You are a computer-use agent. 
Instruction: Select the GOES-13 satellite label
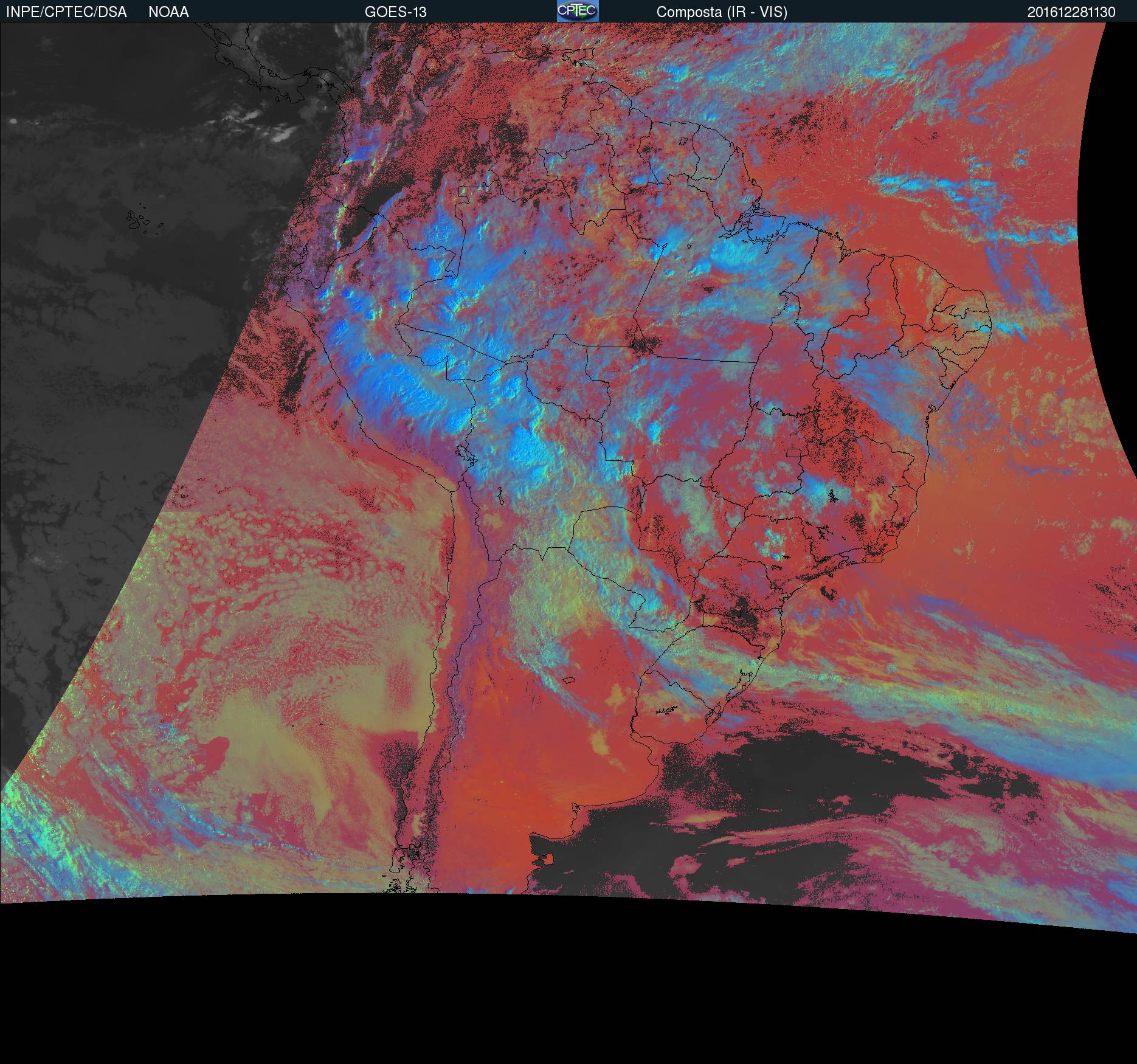click(395, 12)
